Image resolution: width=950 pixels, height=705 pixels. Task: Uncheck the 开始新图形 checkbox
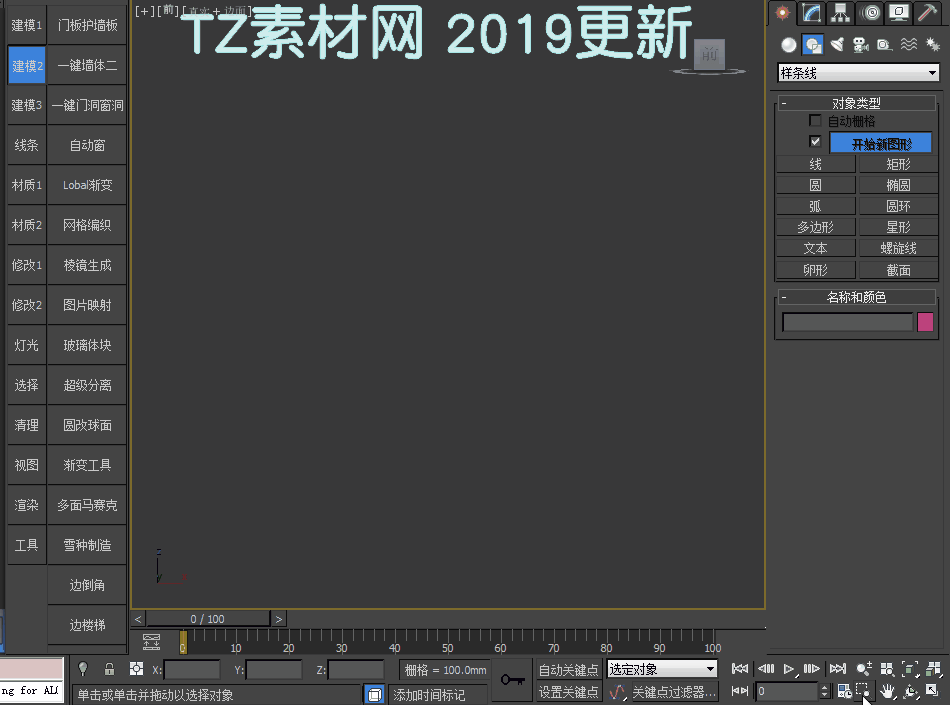click(x=815, y=142)
